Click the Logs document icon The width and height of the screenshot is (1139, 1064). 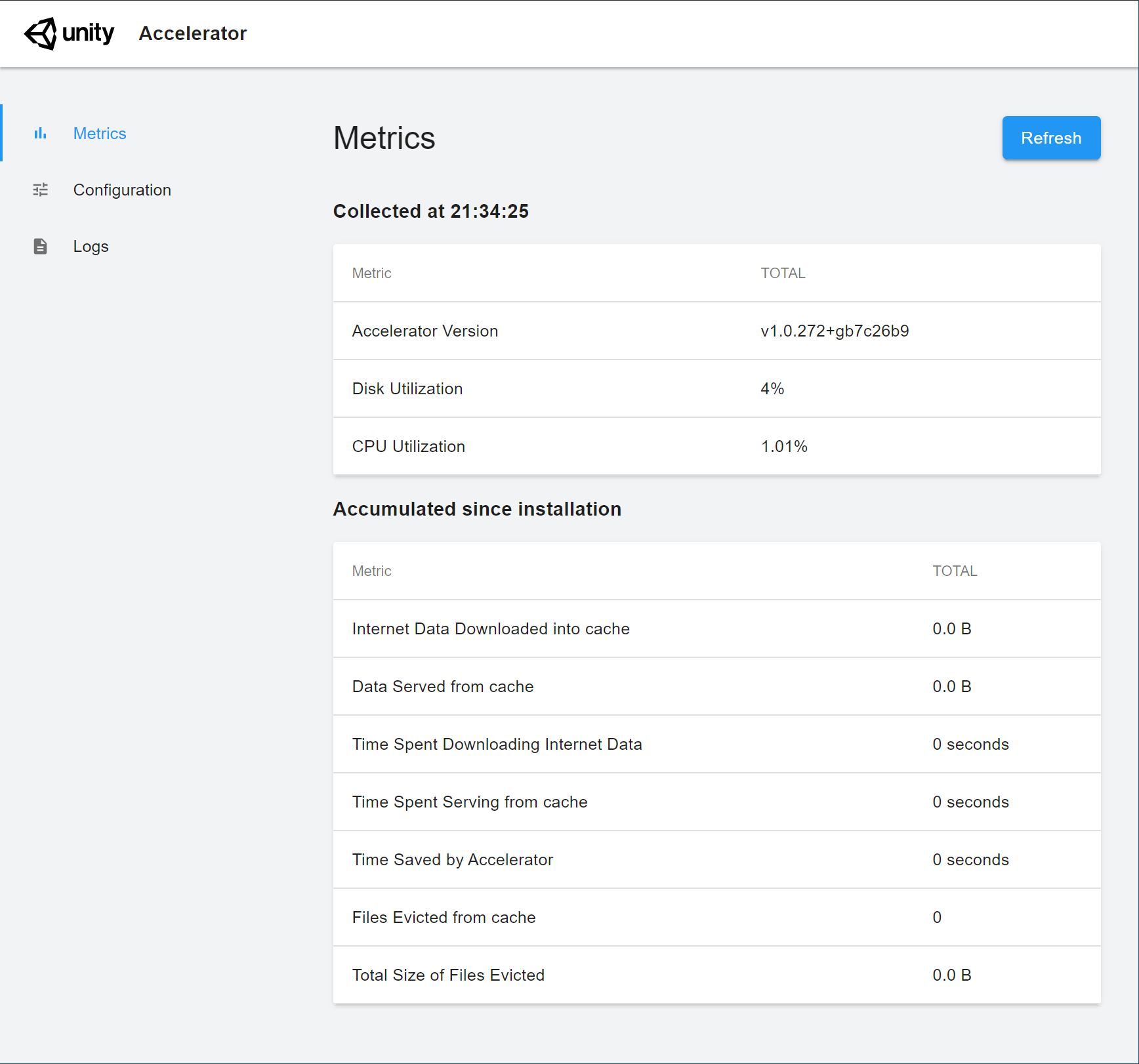click(41, 246)
